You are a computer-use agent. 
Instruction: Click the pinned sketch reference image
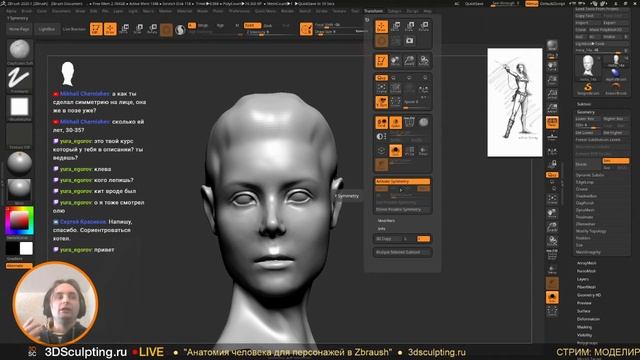point(515,102)
